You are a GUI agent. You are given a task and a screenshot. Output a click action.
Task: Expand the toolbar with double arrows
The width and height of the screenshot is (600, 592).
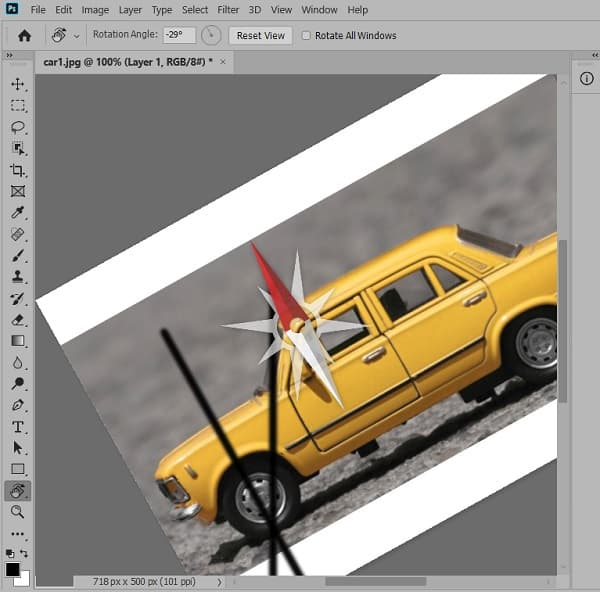[x=9, y=55]
